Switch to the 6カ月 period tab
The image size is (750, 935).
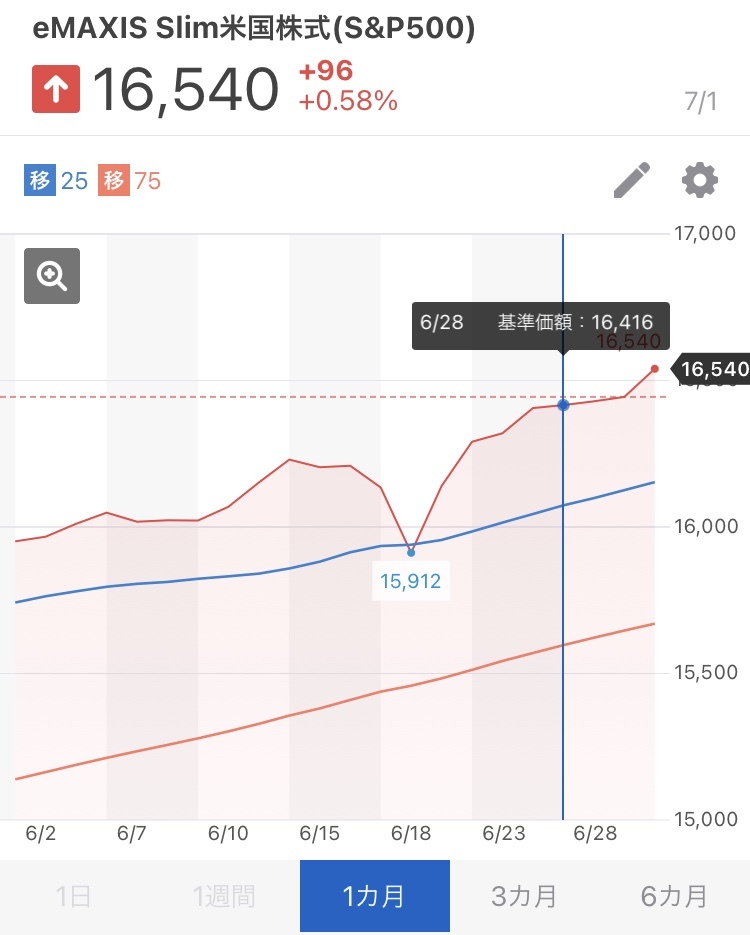[674, 896]
